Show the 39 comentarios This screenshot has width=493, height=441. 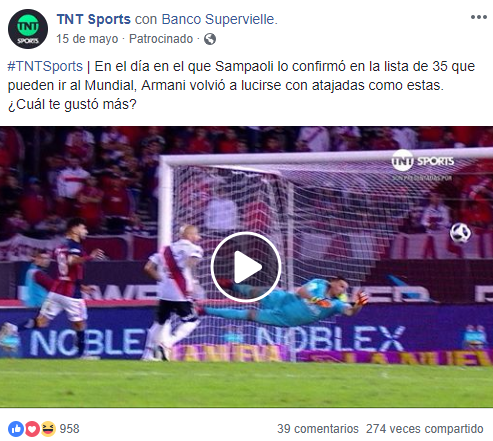point(318,429)
